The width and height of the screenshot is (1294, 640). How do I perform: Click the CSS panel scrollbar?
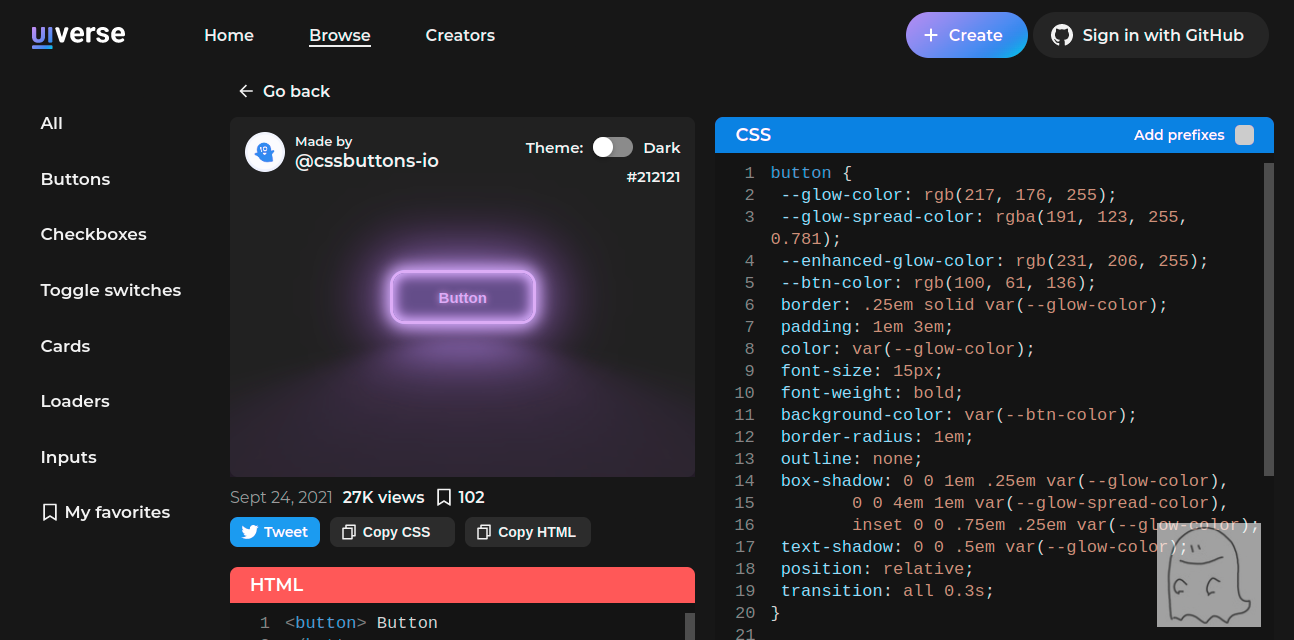1269,320
